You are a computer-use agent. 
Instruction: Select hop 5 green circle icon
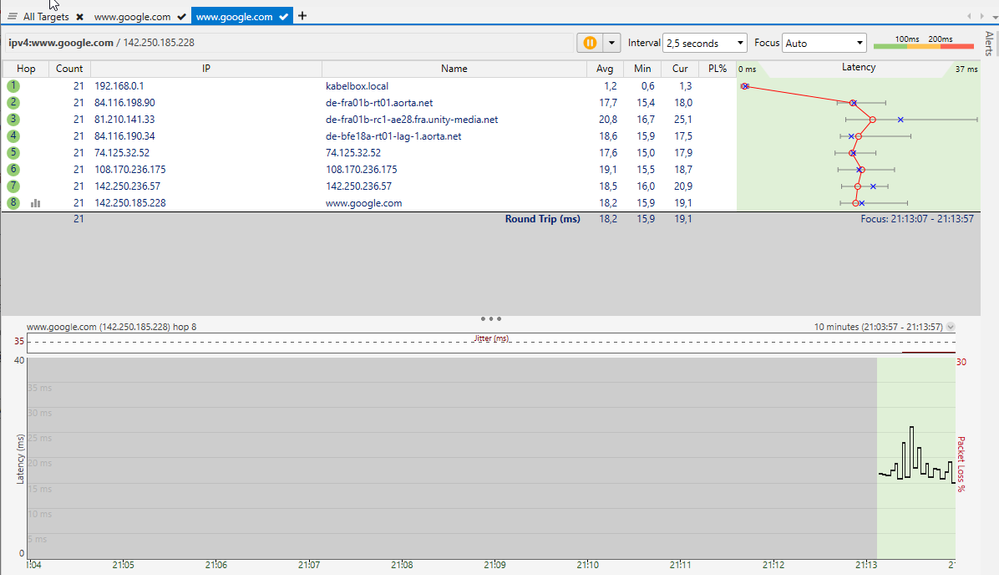[13, 153]
